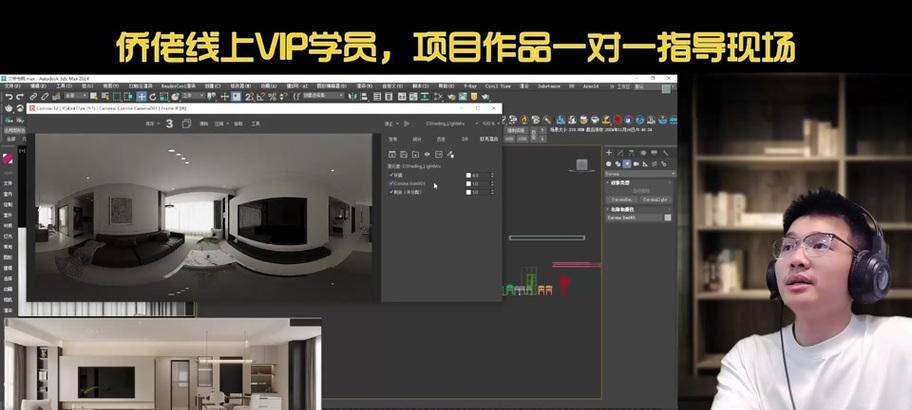Click the pink logo in left sidebar
Image resolution: width=912 pixels, height=410 pixels.
pos(8,159)
